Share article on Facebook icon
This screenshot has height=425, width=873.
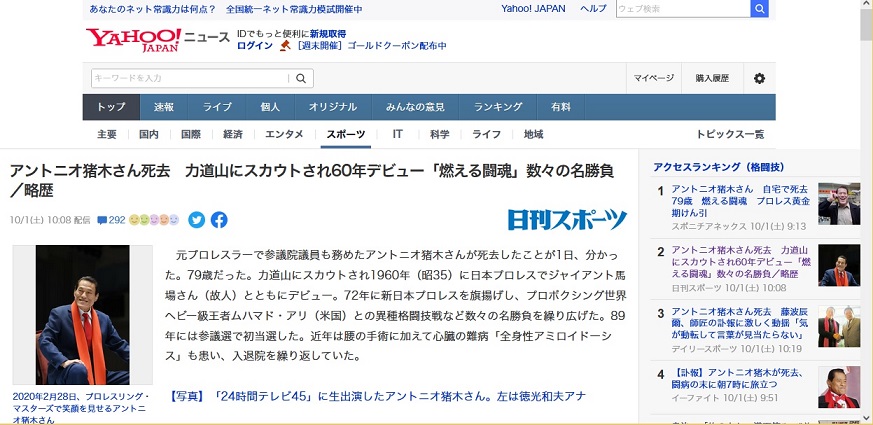pos(219,220)
